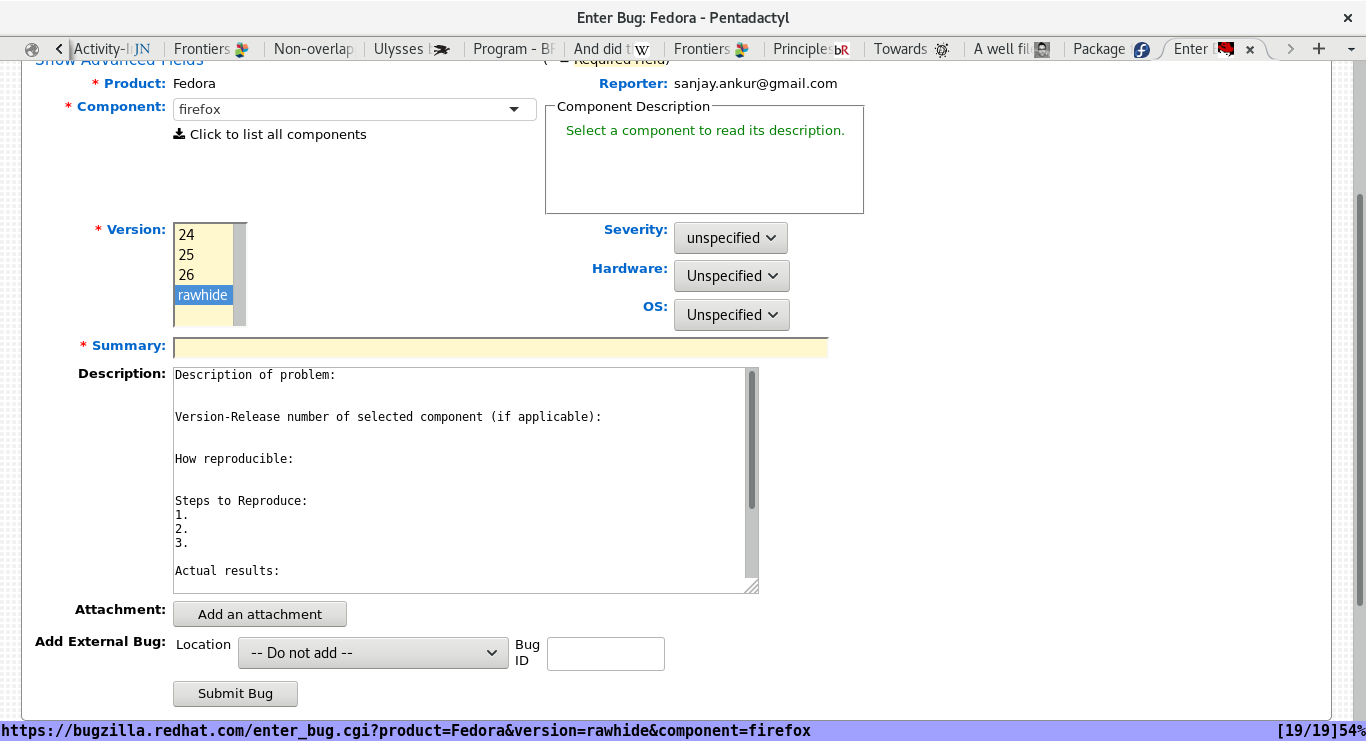Switch to the Non-overlap tab

click(x=313, y=49)
